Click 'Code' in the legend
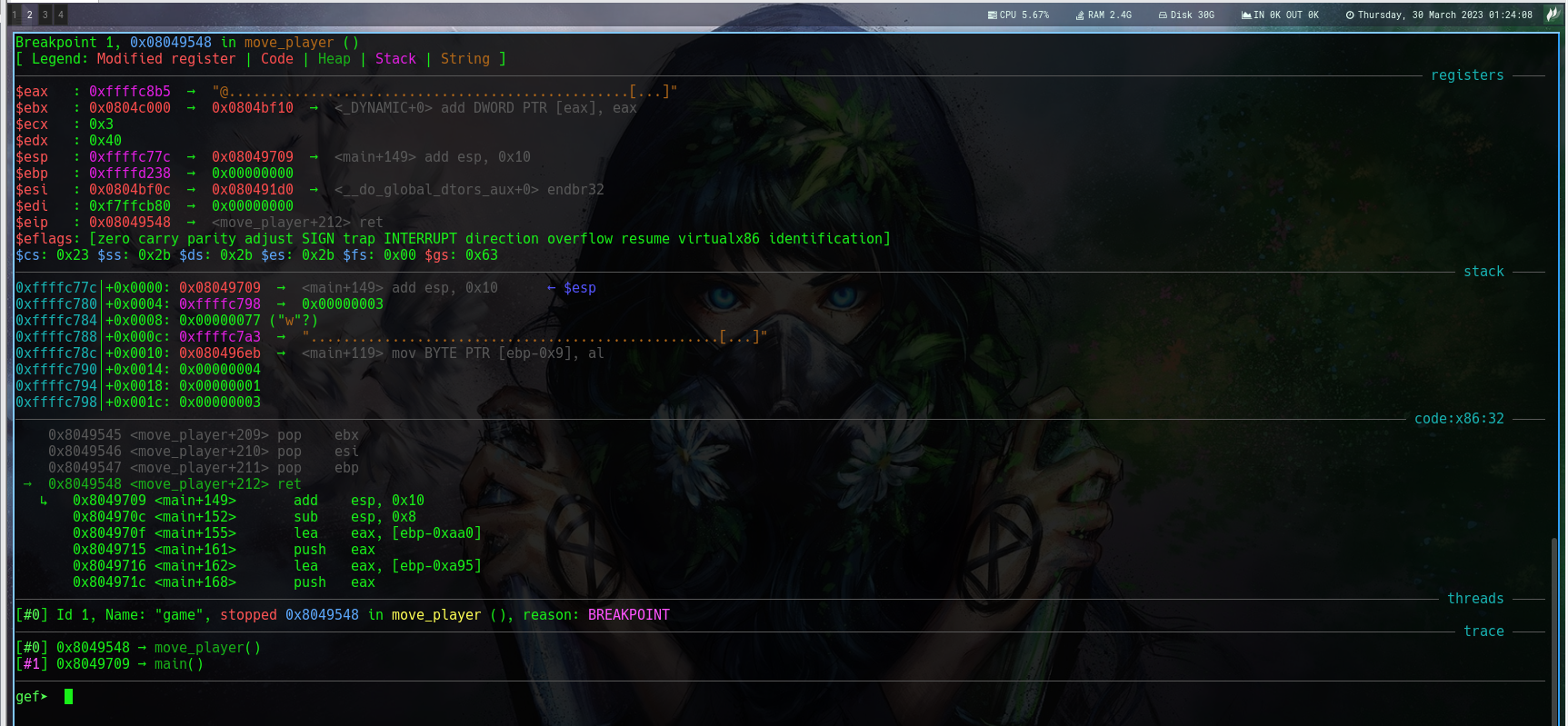 [x=277, y=58]
